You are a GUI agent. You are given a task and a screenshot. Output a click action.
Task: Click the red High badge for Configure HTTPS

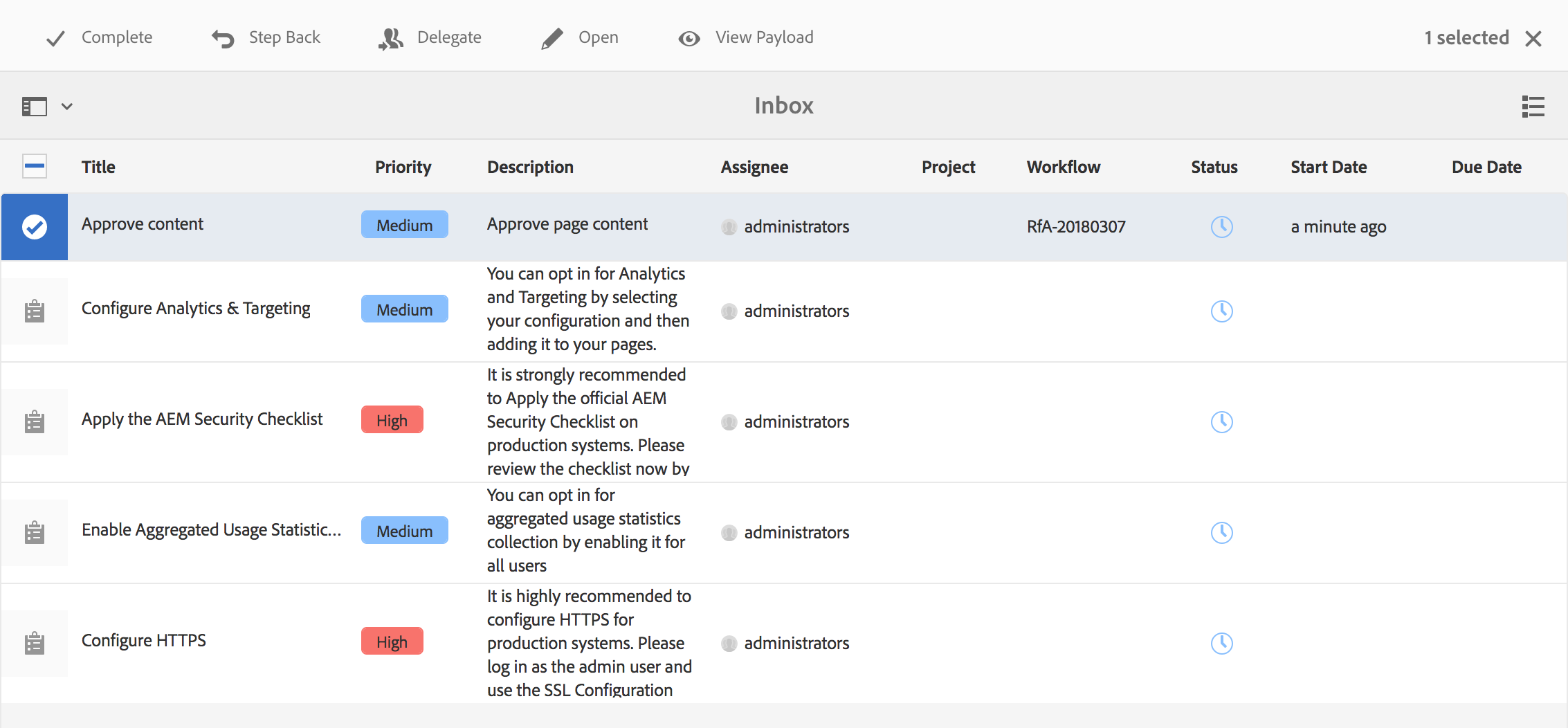coord(392,642)
